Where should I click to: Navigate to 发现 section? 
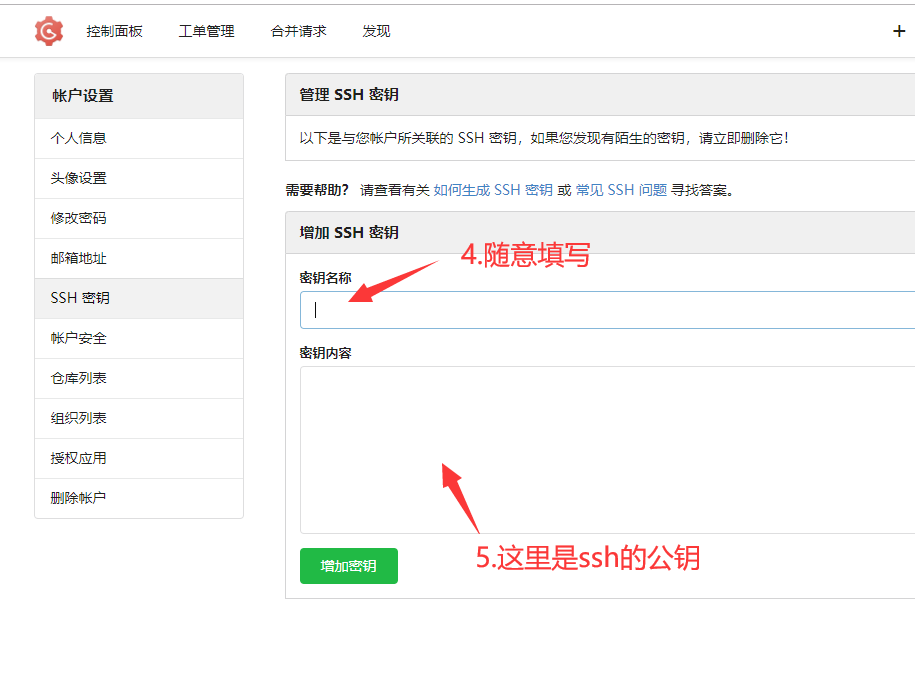[376, 31]
